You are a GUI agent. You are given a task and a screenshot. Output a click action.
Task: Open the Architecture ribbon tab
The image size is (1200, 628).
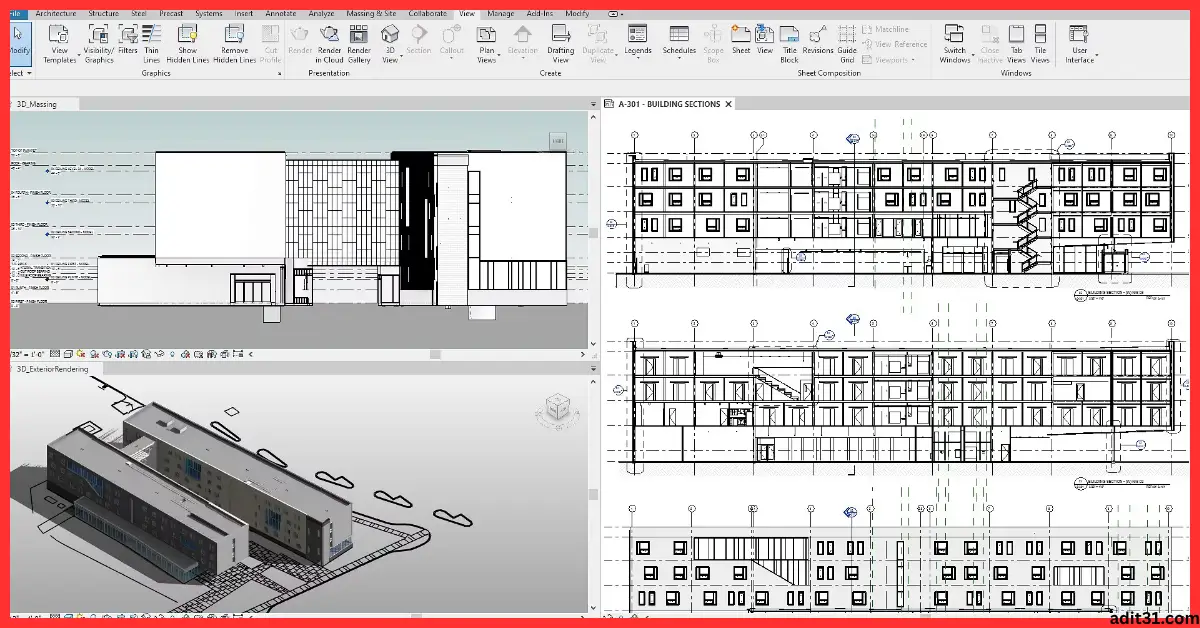point(57,14)
